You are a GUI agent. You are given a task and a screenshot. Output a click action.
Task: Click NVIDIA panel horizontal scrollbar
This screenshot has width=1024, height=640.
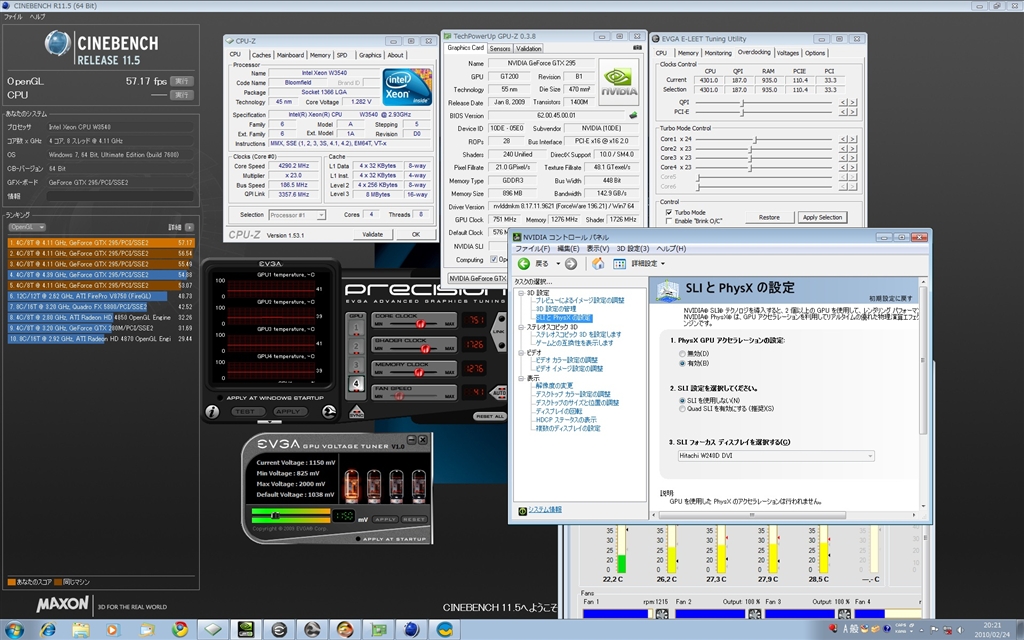(751, 515)
